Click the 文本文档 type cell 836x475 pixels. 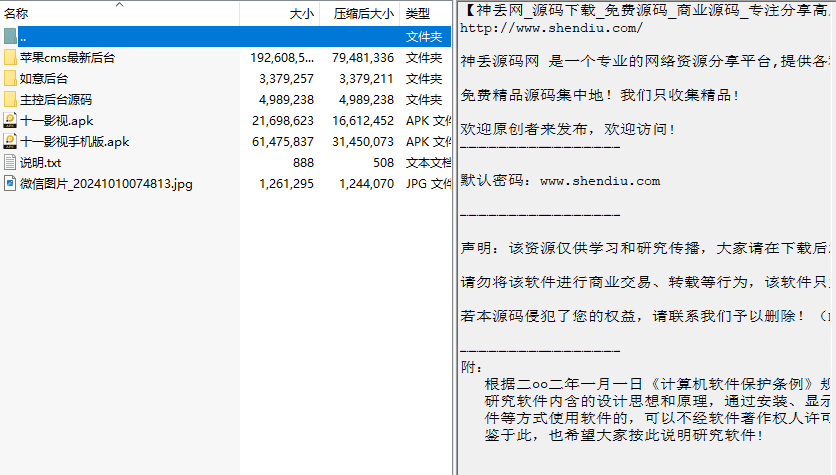pyautogui.click(x=428, y=163)
